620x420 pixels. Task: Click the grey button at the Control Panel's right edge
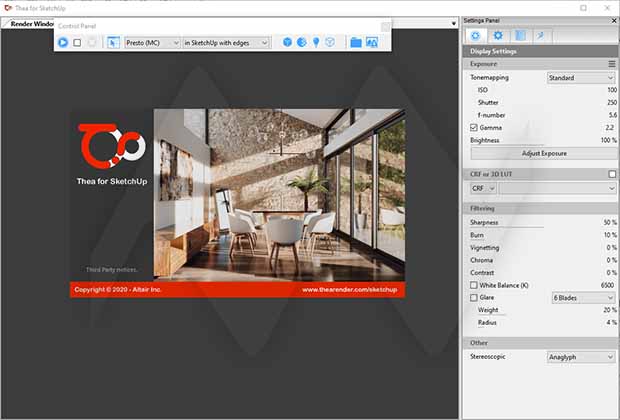point(386,26)
